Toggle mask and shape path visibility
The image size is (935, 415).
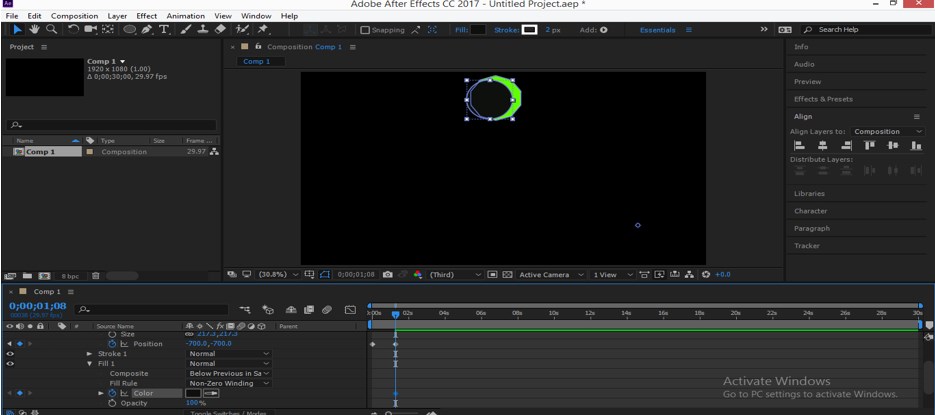click(325, 275)
